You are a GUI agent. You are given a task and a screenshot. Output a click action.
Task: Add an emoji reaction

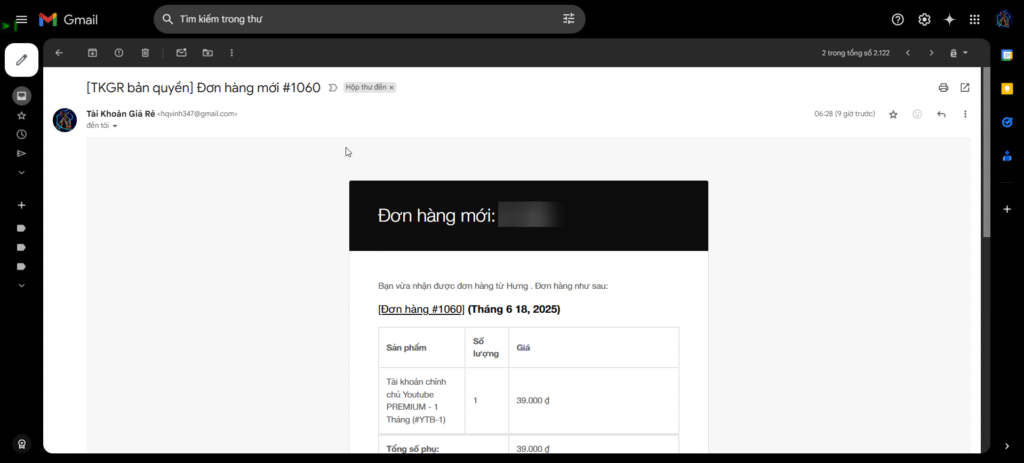(x=918, y=114)
